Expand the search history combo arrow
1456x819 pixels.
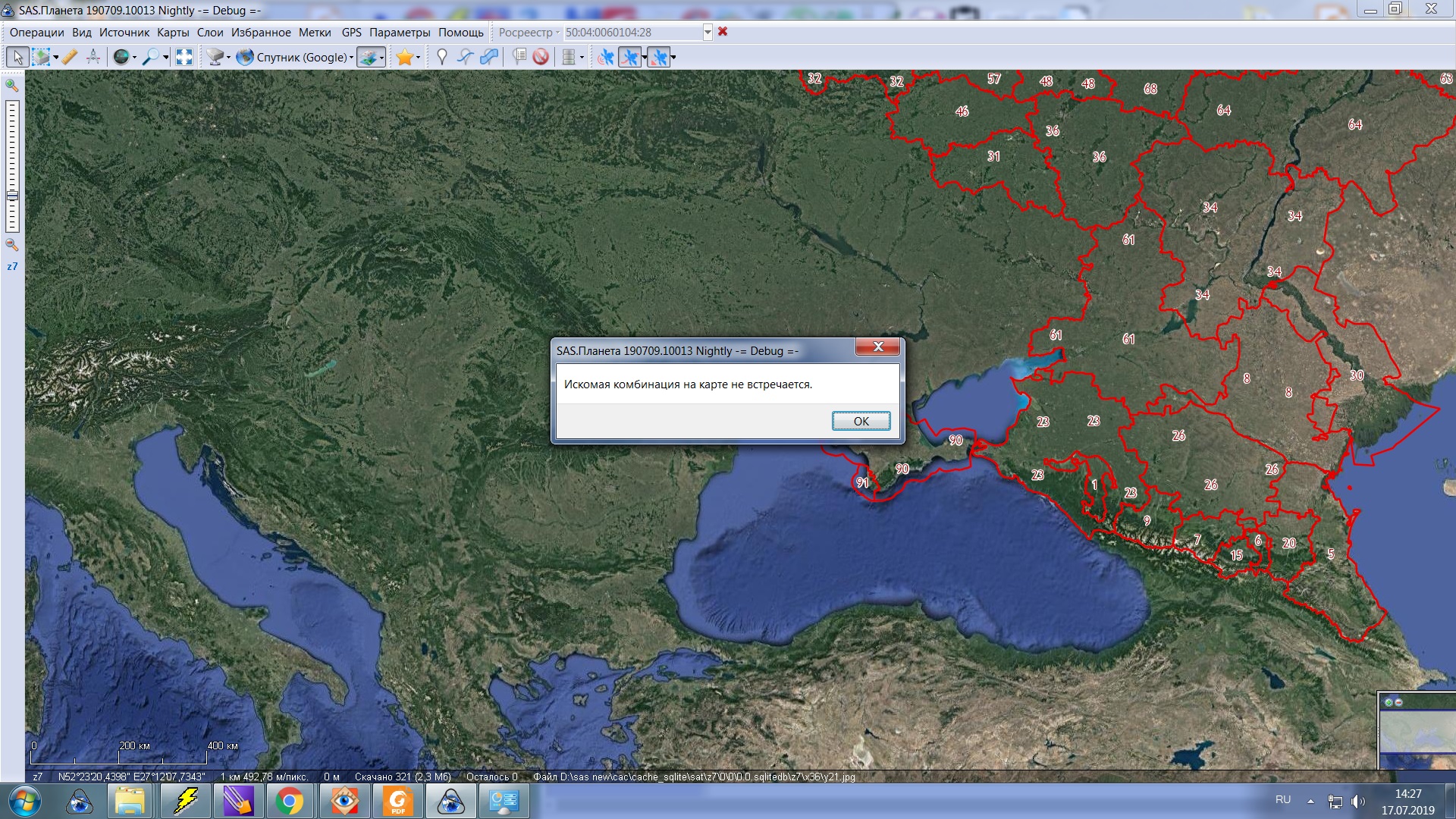click(x=708, y=33)
